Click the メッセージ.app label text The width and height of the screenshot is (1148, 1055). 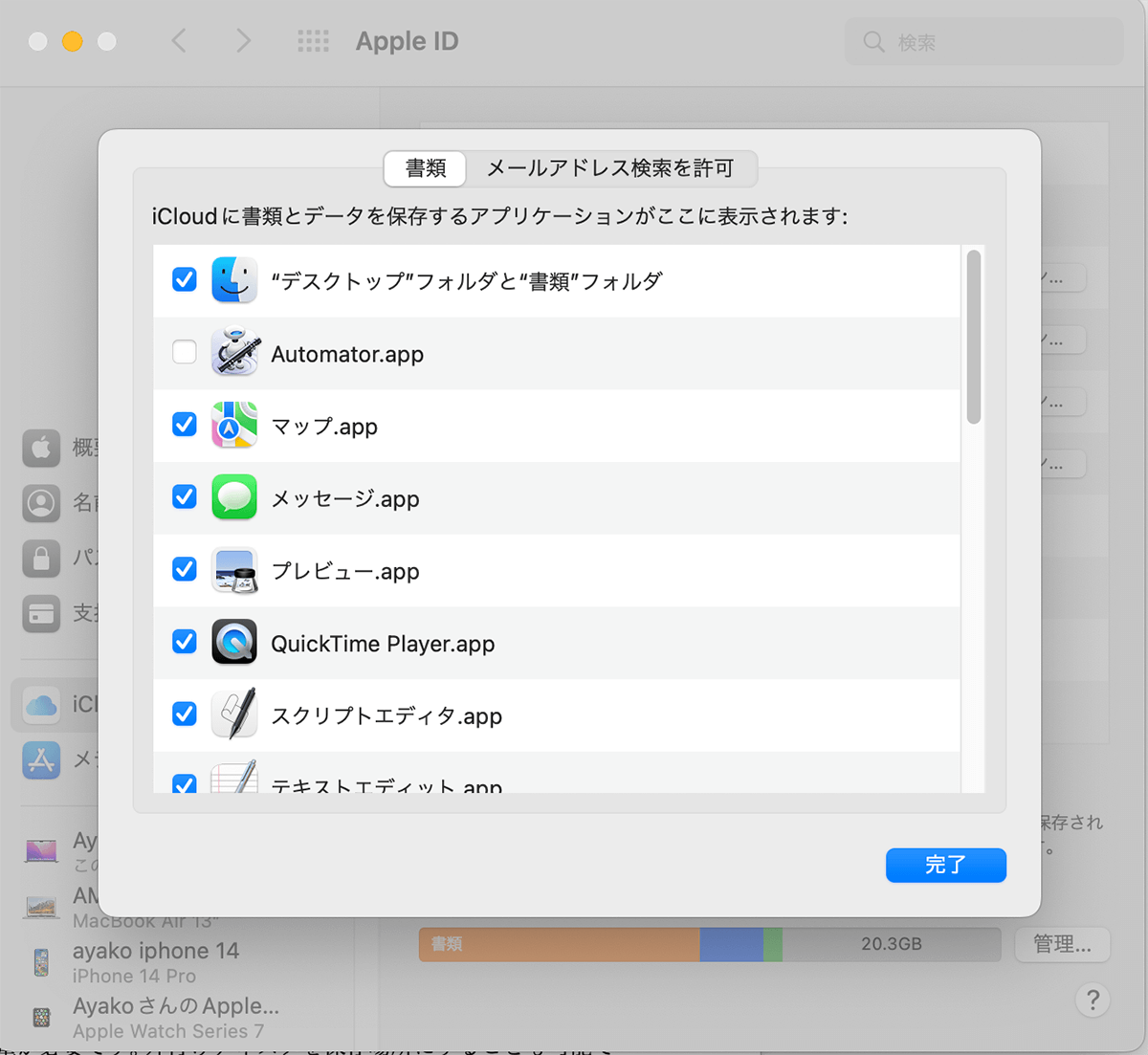tap(345, 498)
